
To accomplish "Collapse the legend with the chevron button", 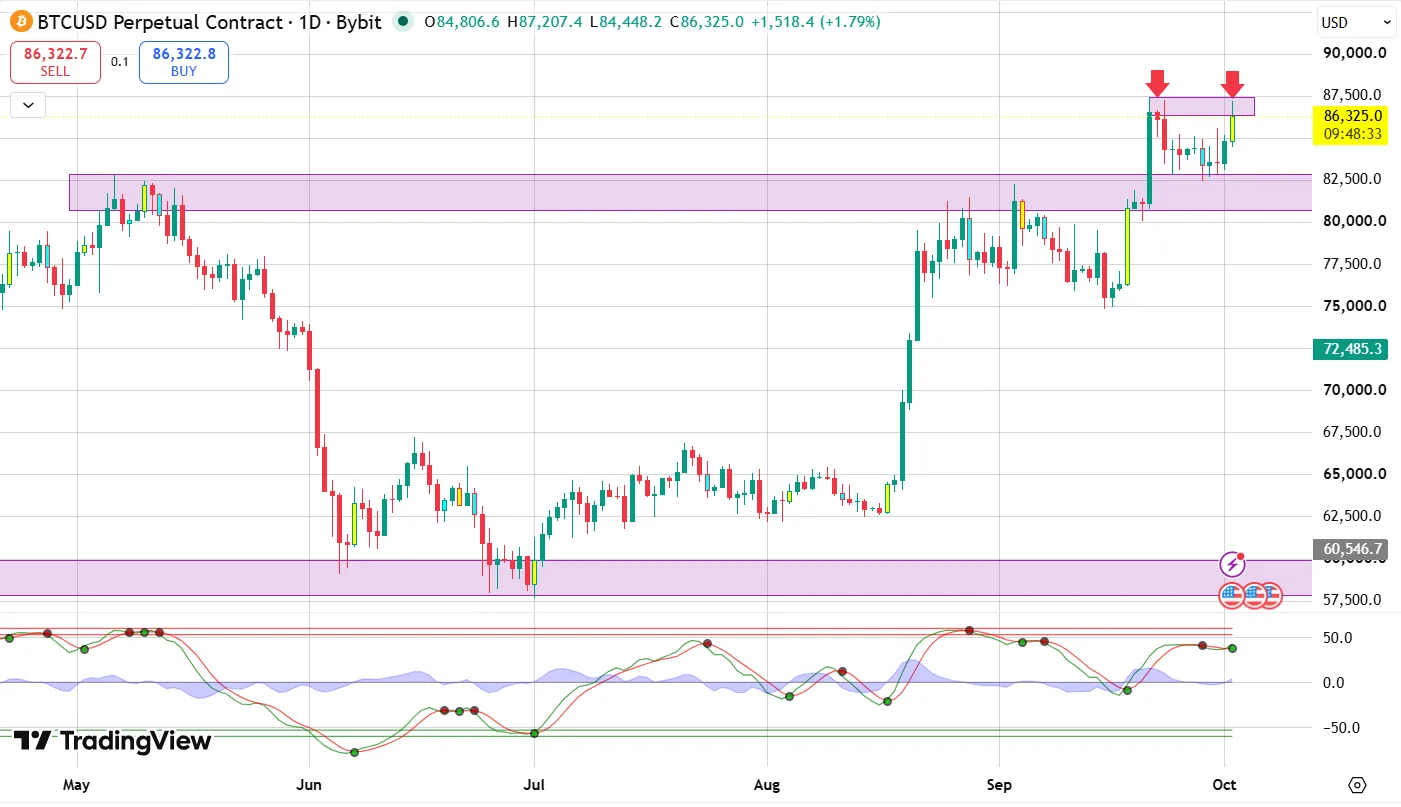I will [28, 104].
